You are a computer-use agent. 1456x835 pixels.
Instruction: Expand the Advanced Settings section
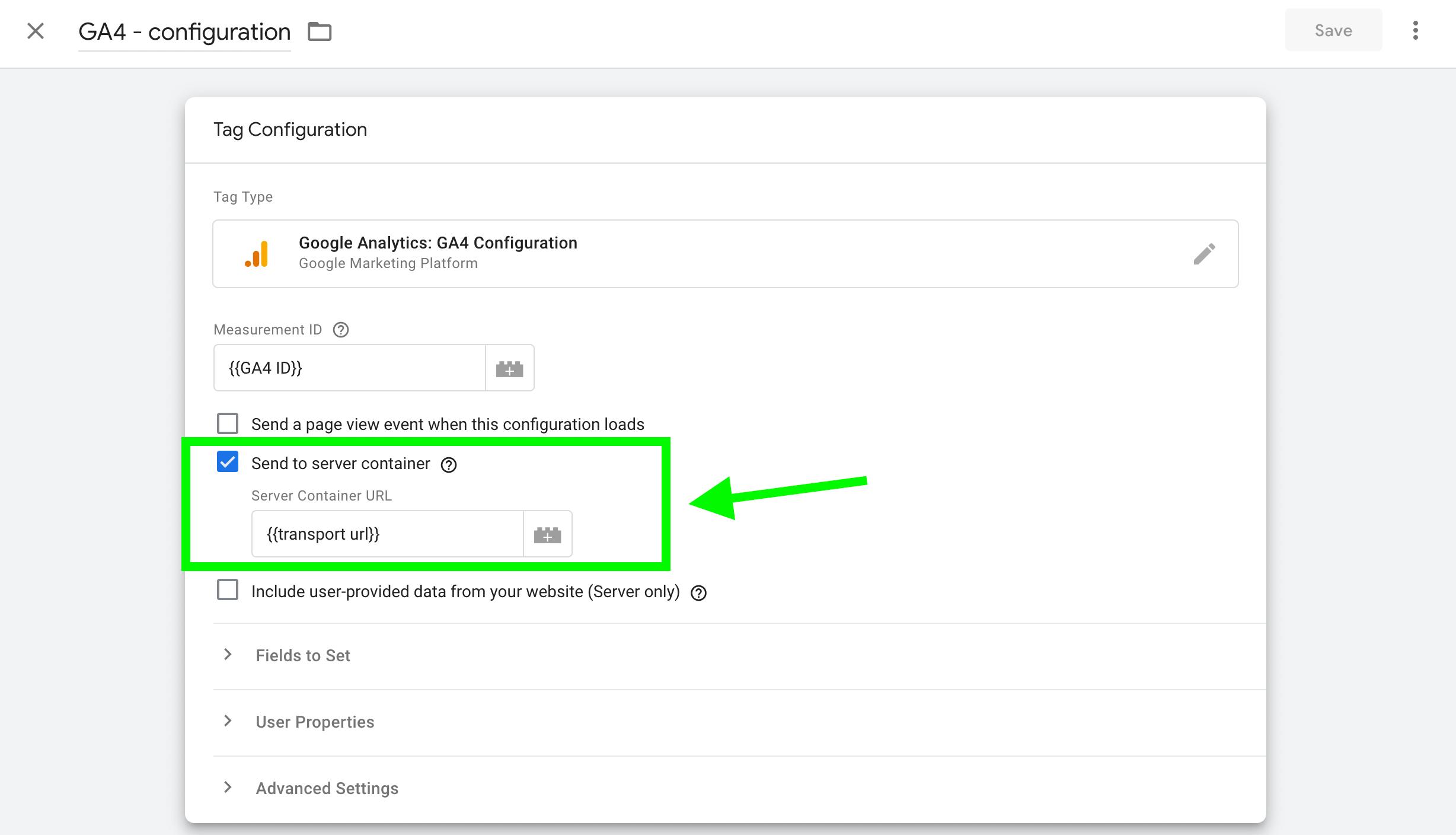click(739, 788)
